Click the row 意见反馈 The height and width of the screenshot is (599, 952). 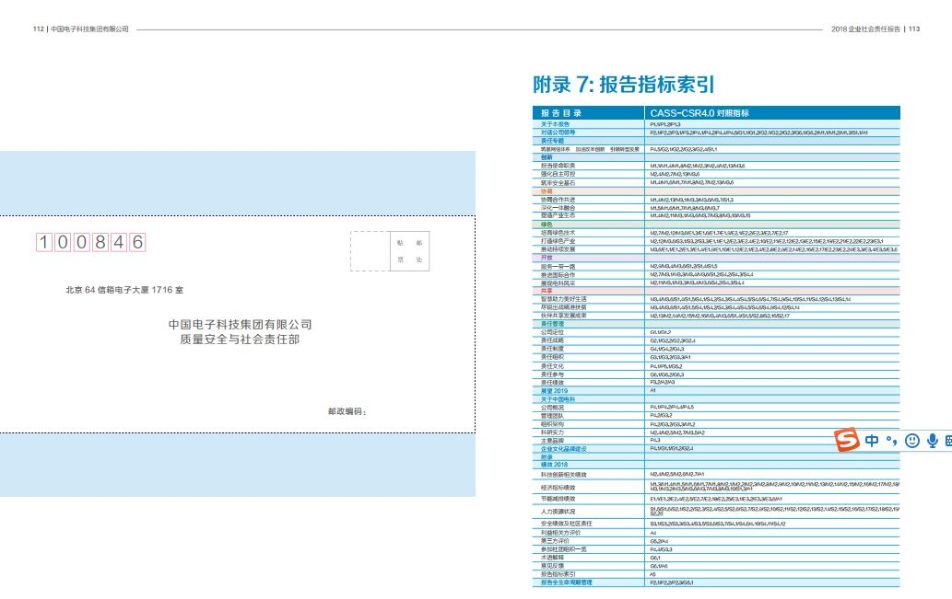(x=716, y=566)
